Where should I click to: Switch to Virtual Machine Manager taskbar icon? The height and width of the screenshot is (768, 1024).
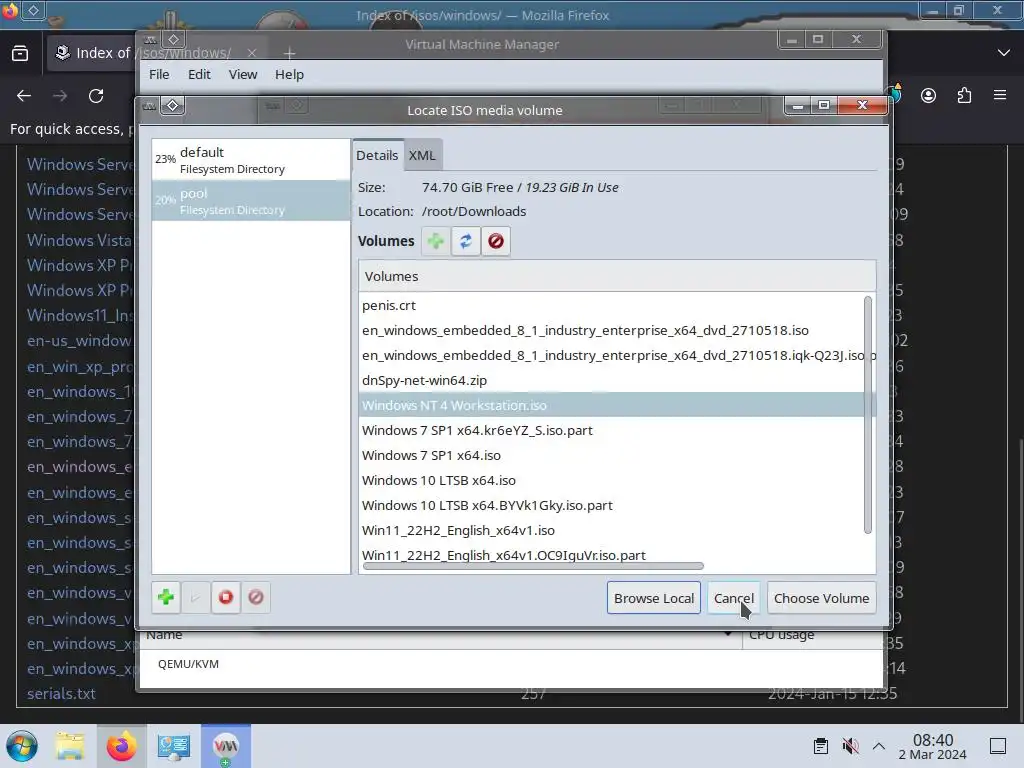click(226, 746)
